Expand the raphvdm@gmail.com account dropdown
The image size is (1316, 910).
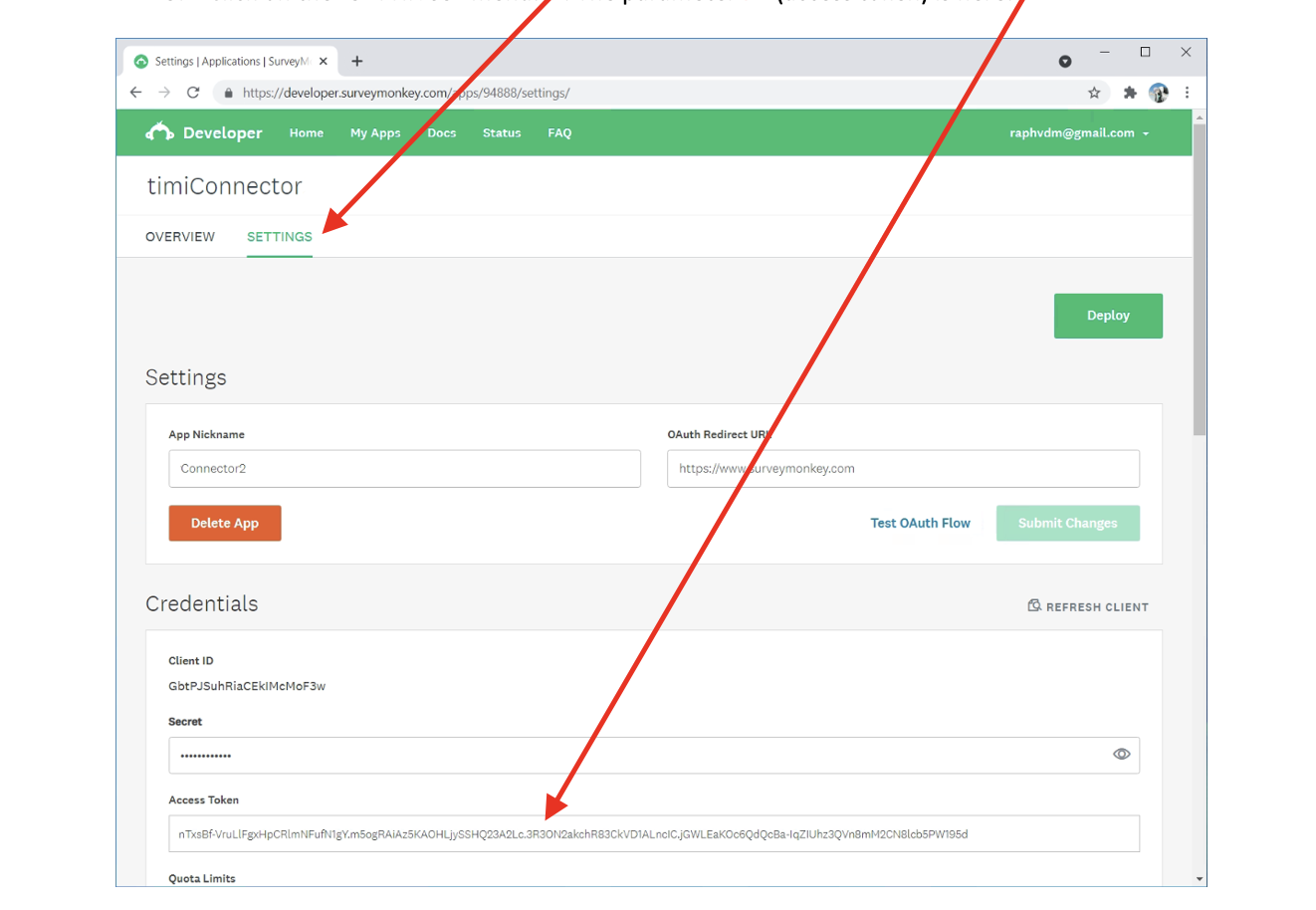pyautogui.click(x=1079, y=133)
